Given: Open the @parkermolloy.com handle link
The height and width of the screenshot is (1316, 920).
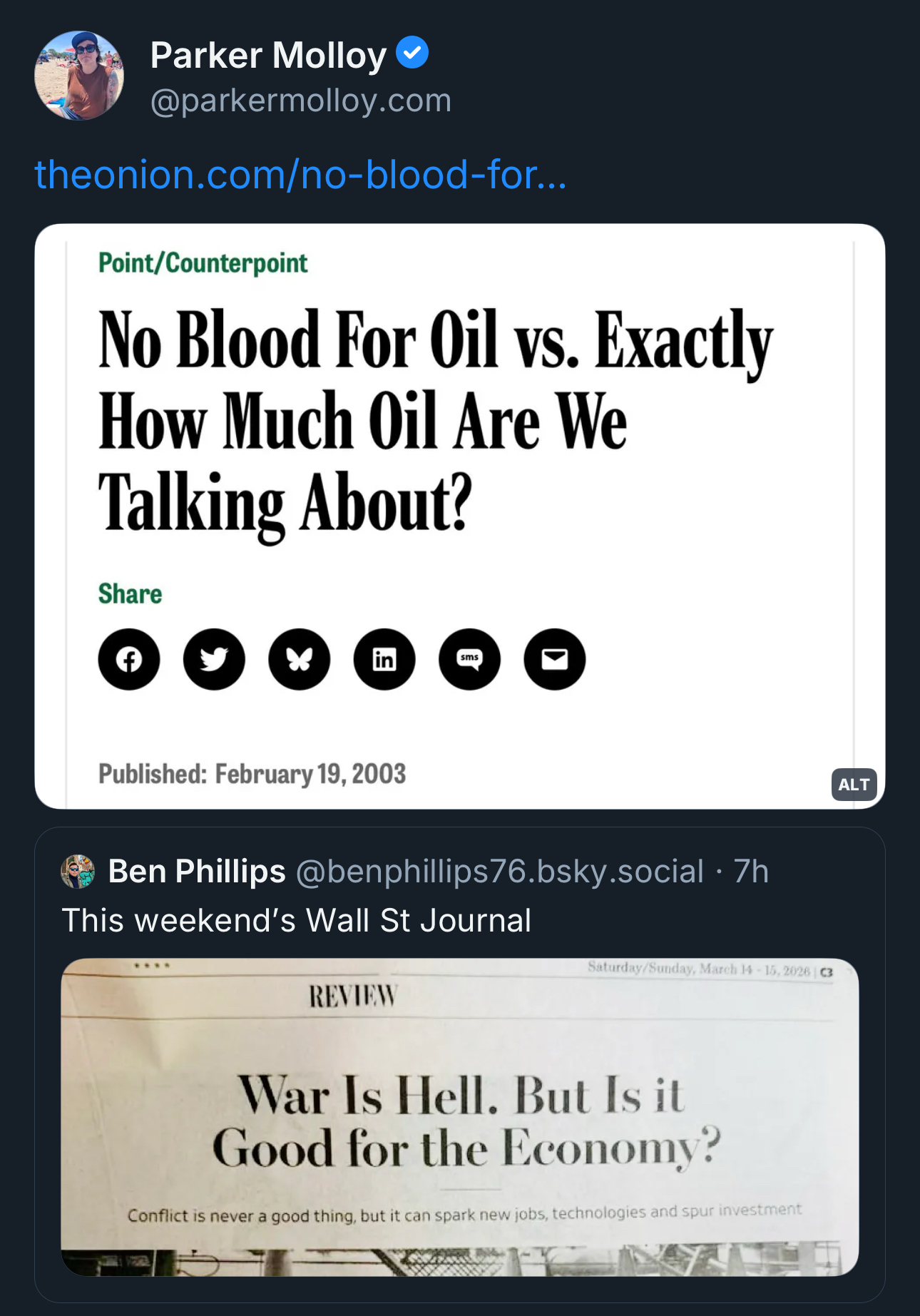Looking at the screenshot, I should 300,101.
